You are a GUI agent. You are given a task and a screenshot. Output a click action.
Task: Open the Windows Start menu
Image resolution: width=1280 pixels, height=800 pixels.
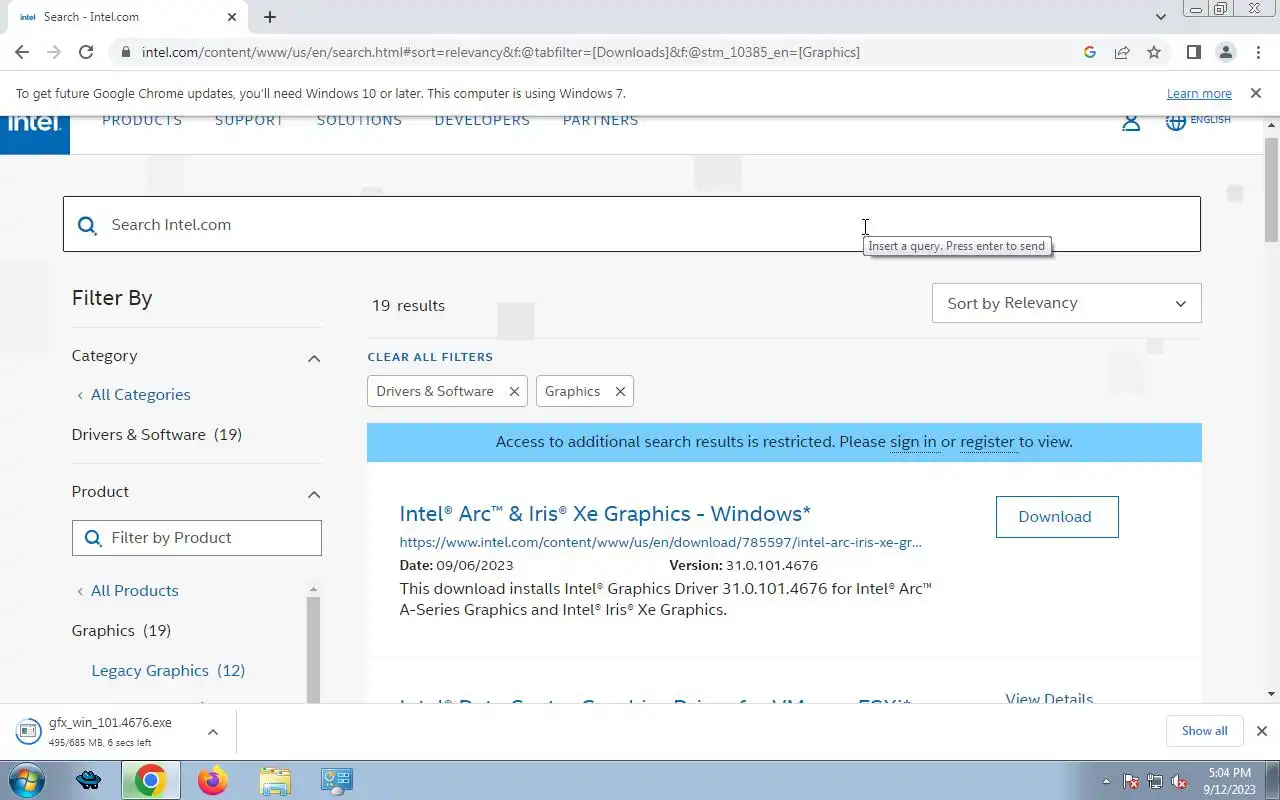tap(27, 780)
